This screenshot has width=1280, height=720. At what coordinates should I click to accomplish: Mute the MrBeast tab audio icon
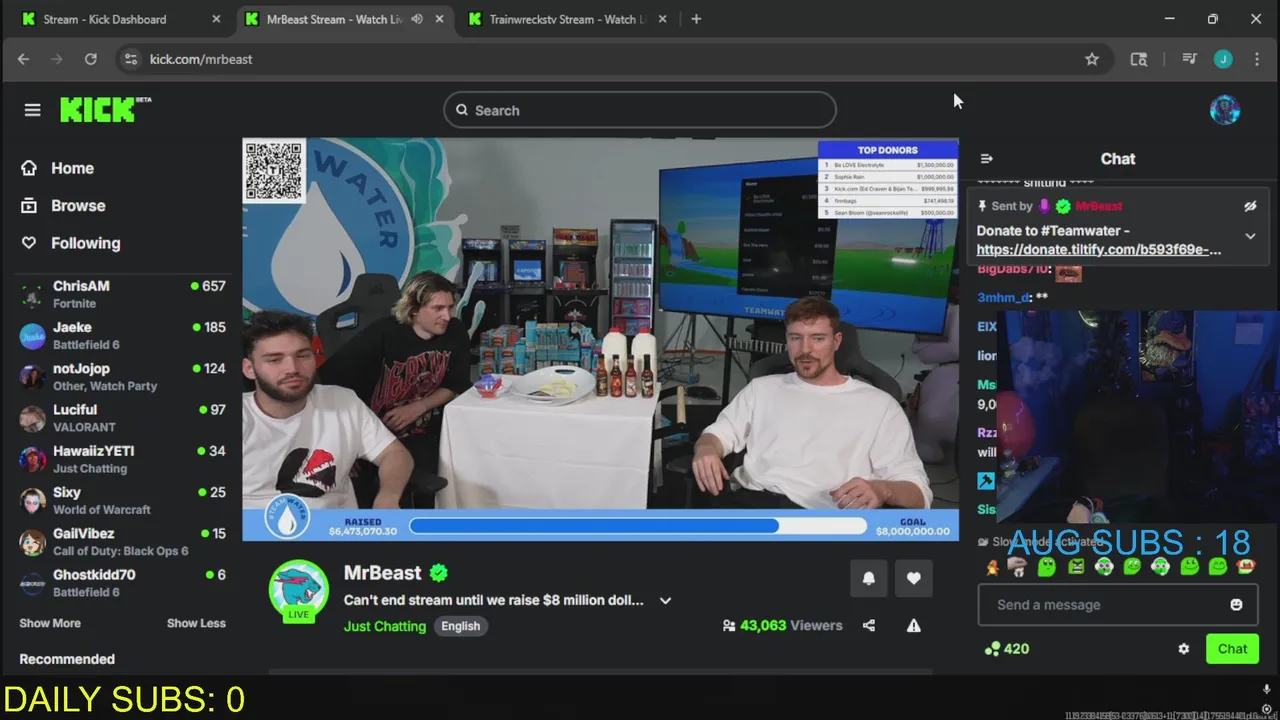pos(417,19)
